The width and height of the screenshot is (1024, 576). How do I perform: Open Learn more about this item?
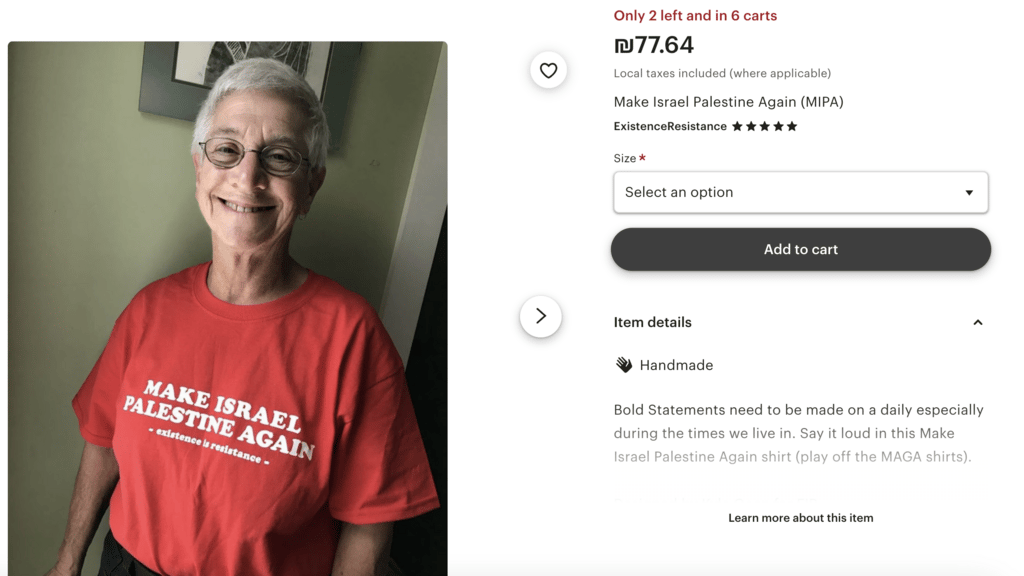[801, 518]
